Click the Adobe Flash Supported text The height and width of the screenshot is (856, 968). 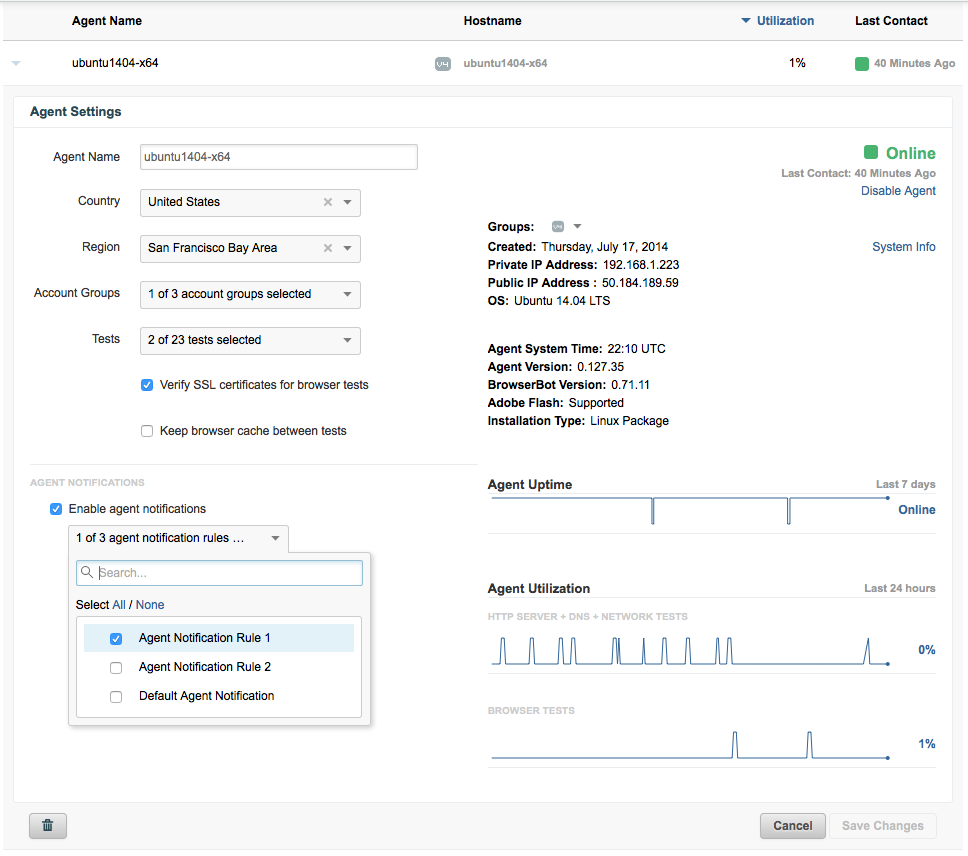pyautogui.click(x=556, y=403)
